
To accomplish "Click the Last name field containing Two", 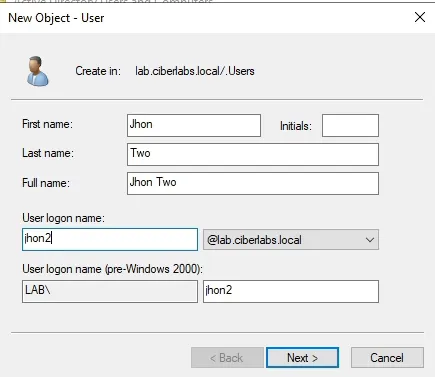I will click(x=253, y=154).
